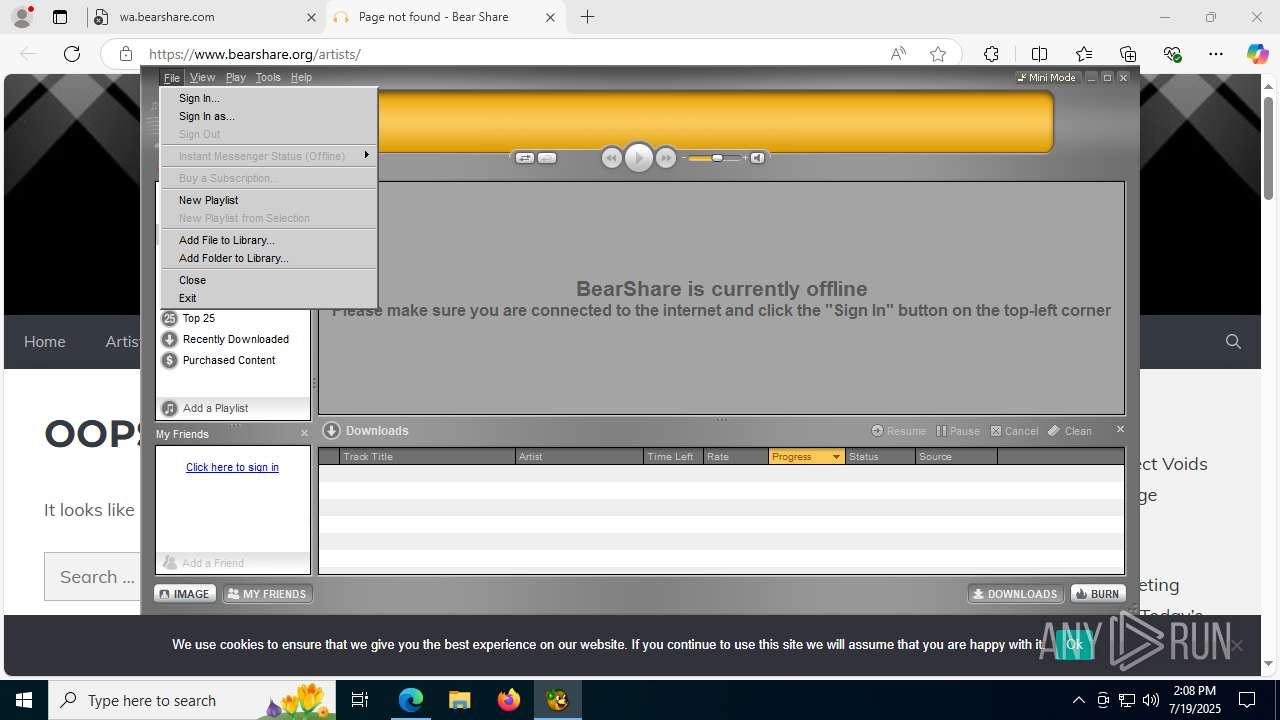Open Firefox from the taskbar
Image resolution: width=1280 pixels, height=720 pixels.
coord(508,700)
